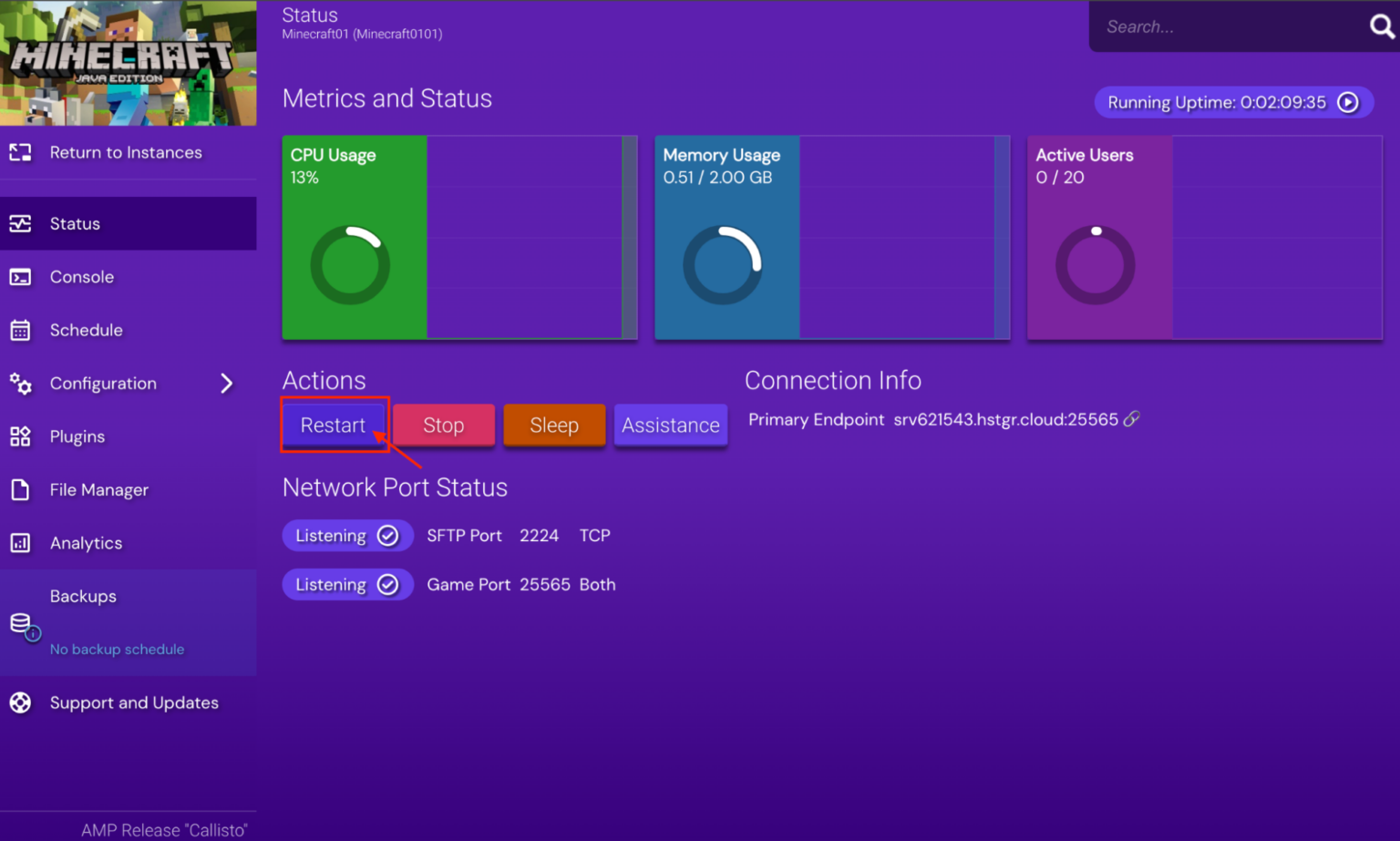Switch to the Status page
Image resolution: width=1400 pixels, height=841 pixels.
75,223
